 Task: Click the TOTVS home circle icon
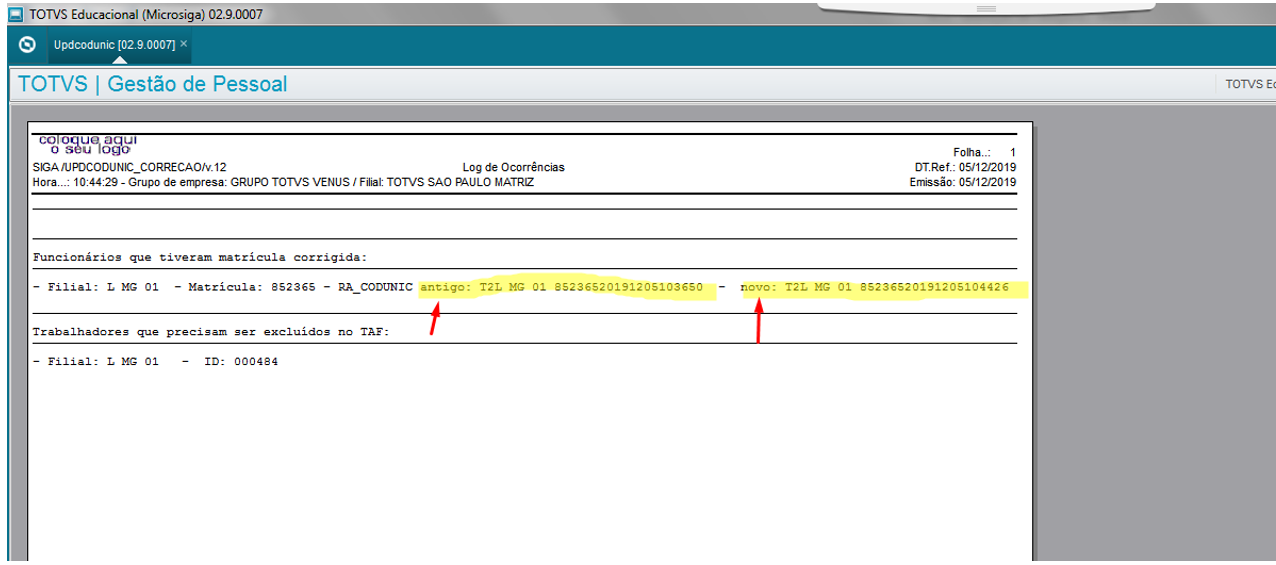tap(27, 45)
